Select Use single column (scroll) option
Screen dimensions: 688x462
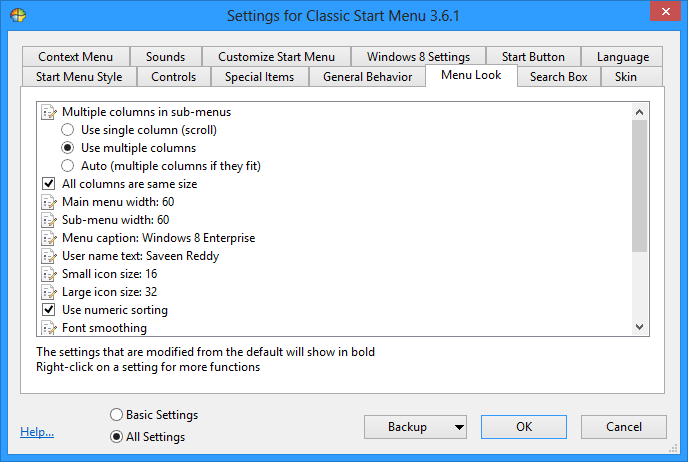[68, 130]
